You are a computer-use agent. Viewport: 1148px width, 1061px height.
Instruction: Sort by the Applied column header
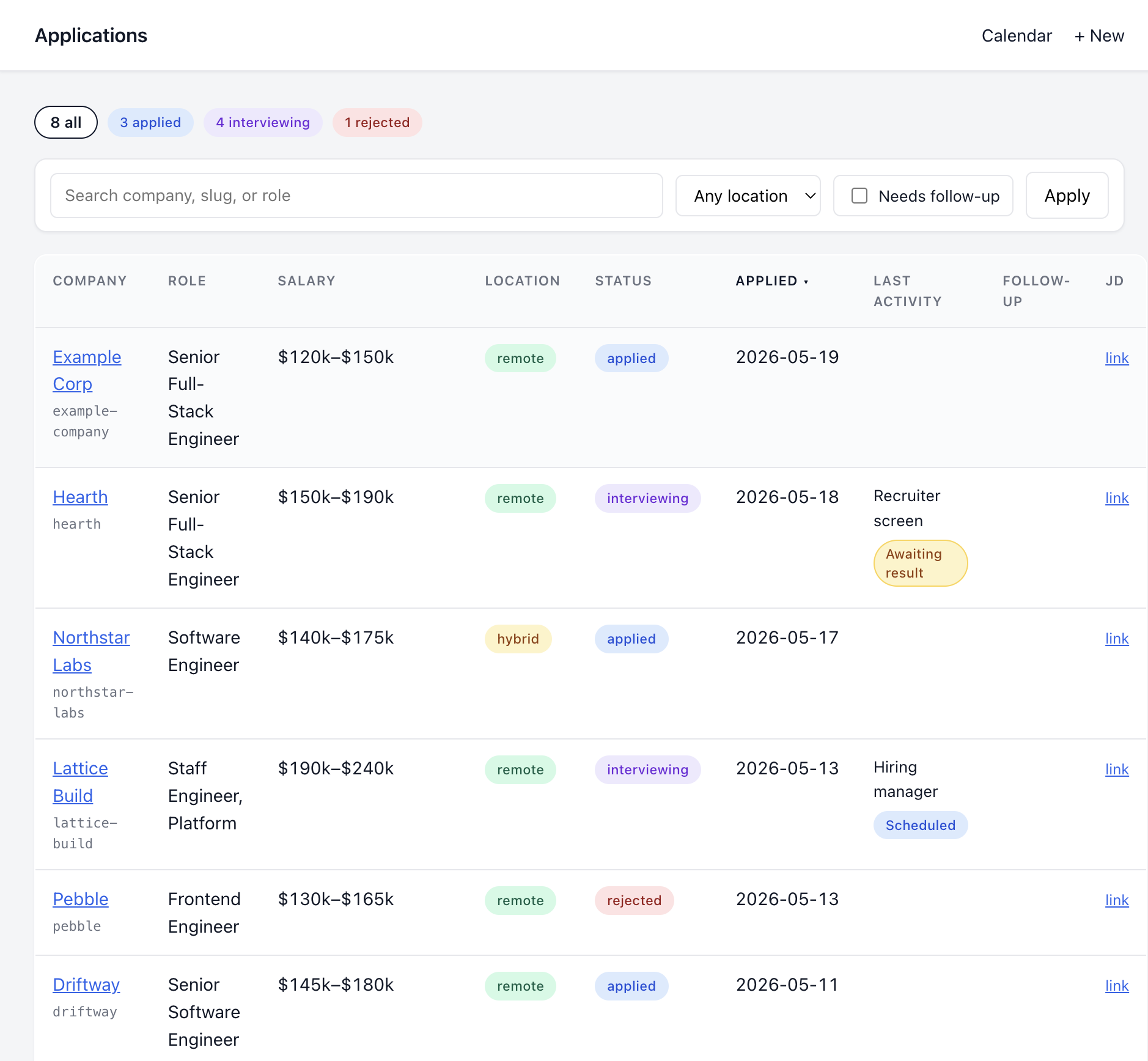pyautogui.click(x=772, y=281)
